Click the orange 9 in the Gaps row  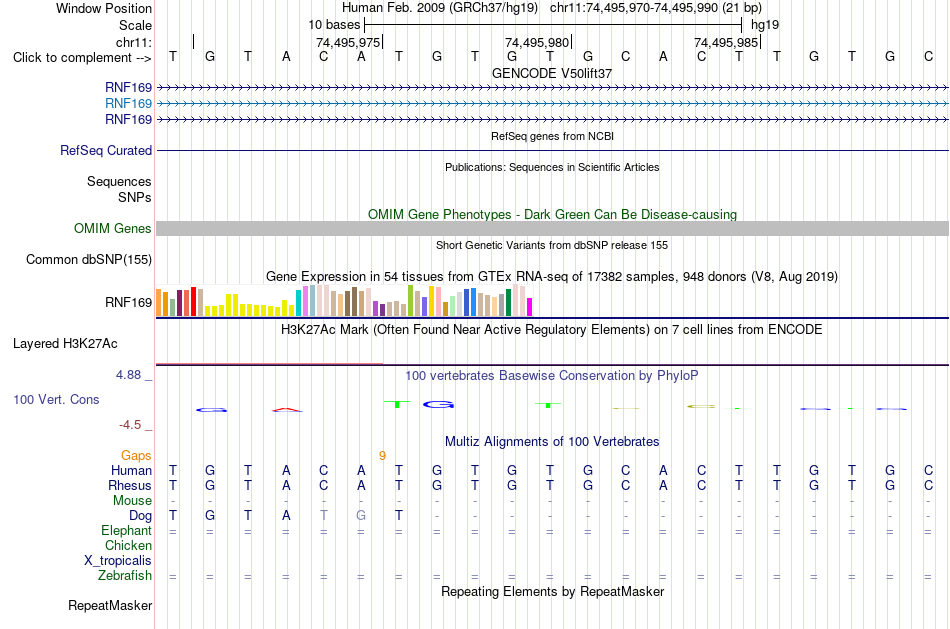382,456
